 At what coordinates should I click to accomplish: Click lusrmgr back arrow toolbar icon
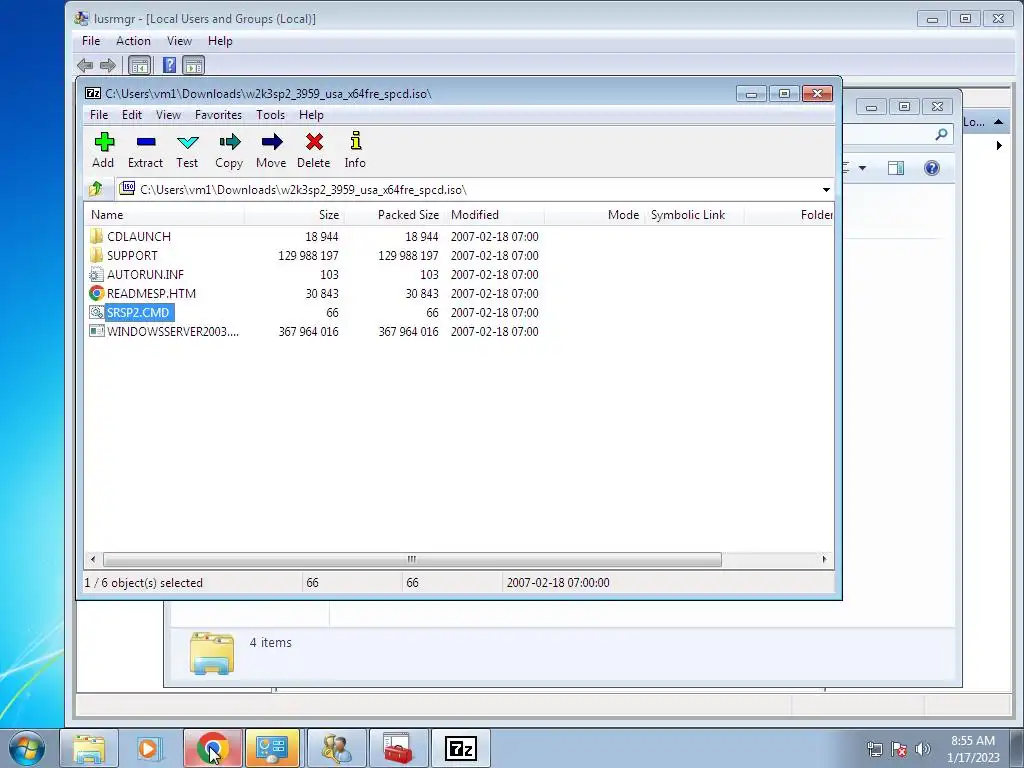[85, 65]
